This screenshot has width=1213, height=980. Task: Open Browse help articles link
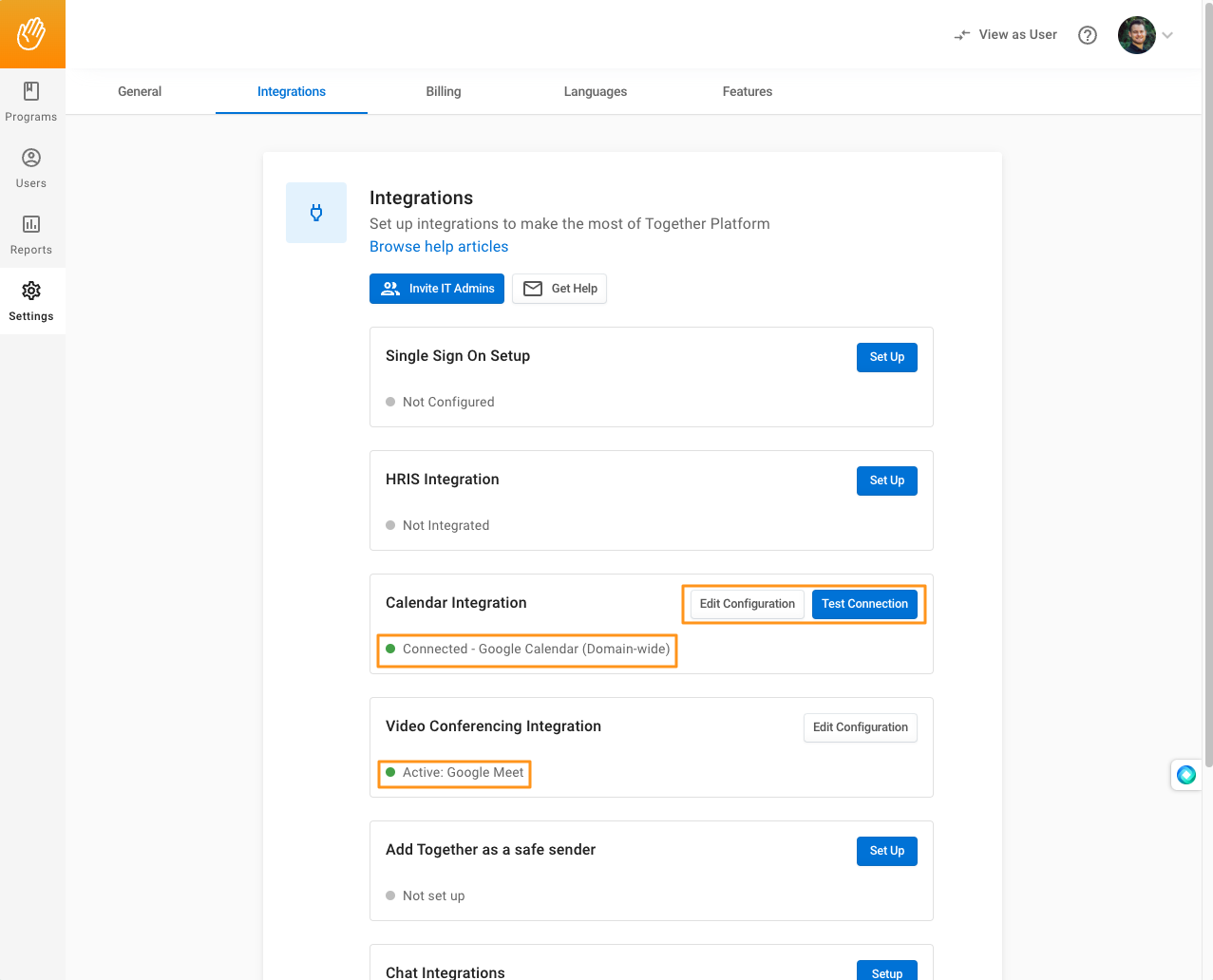439,247
